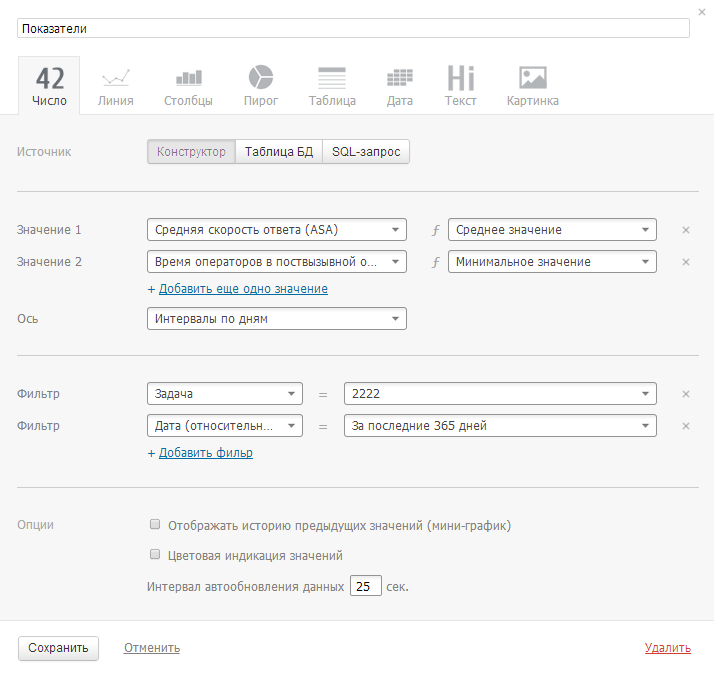This screenshot has height=673, width=714.
Task: Remove the Значение 1 row with its X icon
Action: [x=686, y=230]
